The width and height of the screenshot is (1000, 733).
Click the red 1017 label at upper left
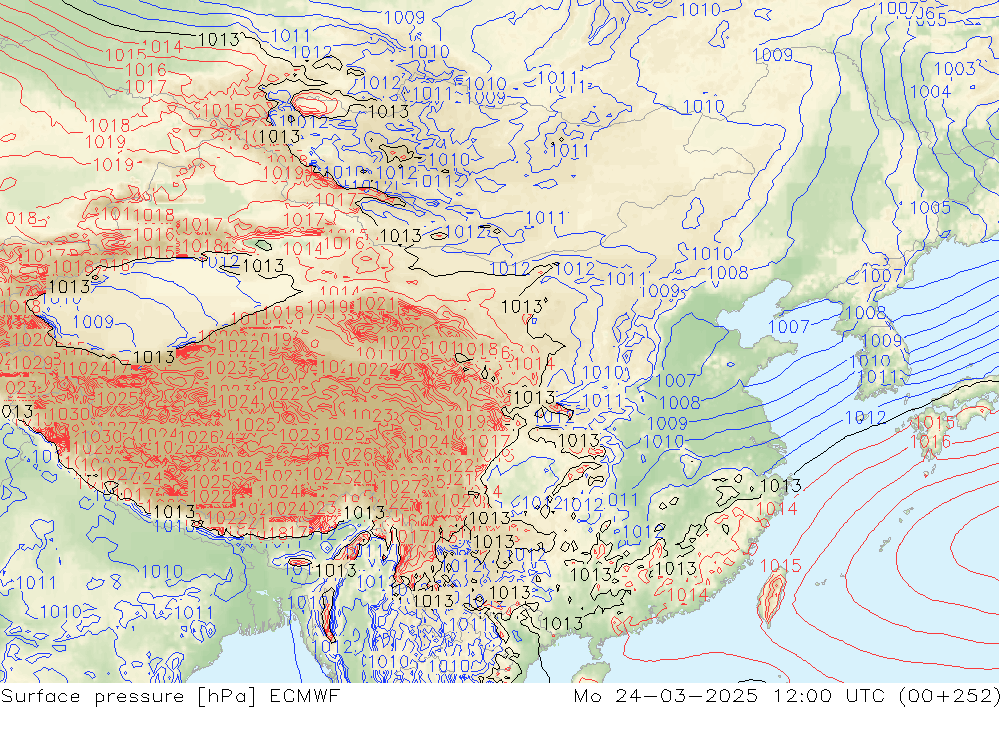pyautogui.click(x=146, y=86)
